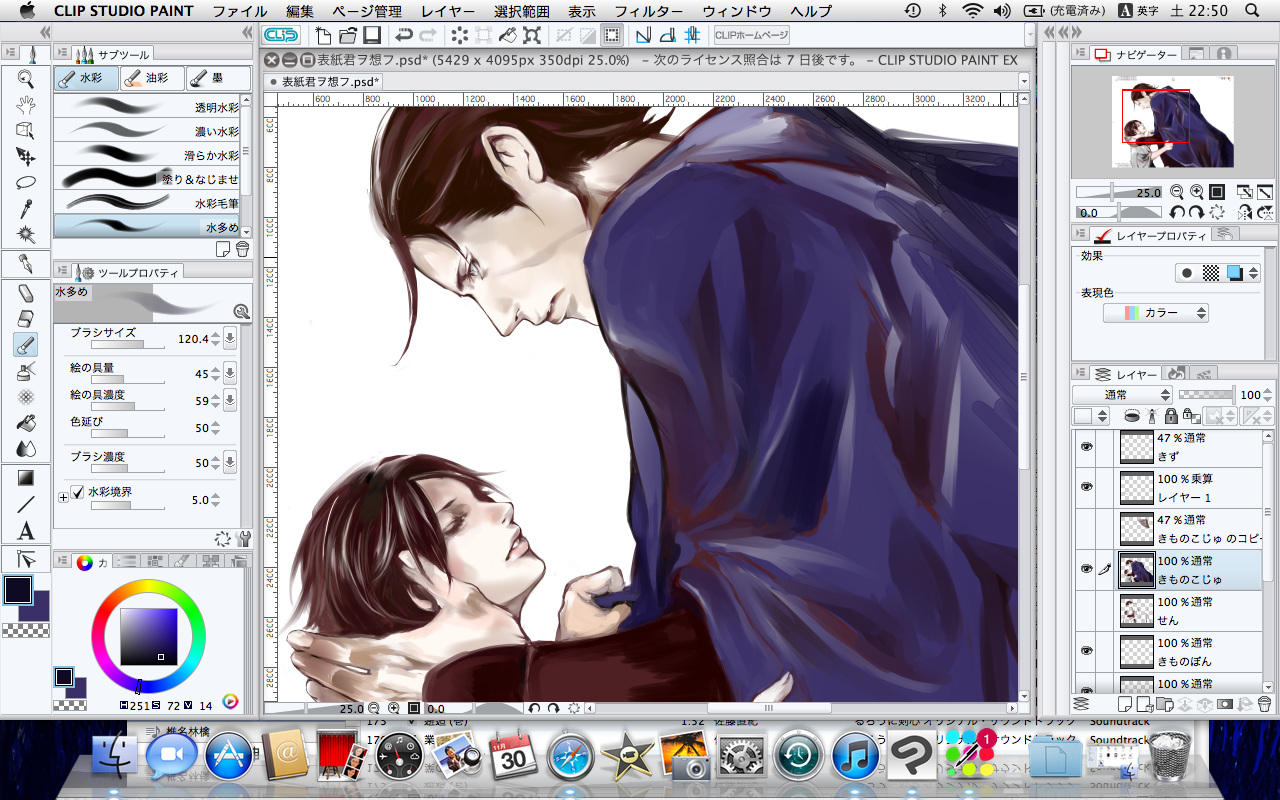Open ブラシ濃度 dynamics dropdown button
This screenshot has width=1280, height=800.
coord(229,463)
